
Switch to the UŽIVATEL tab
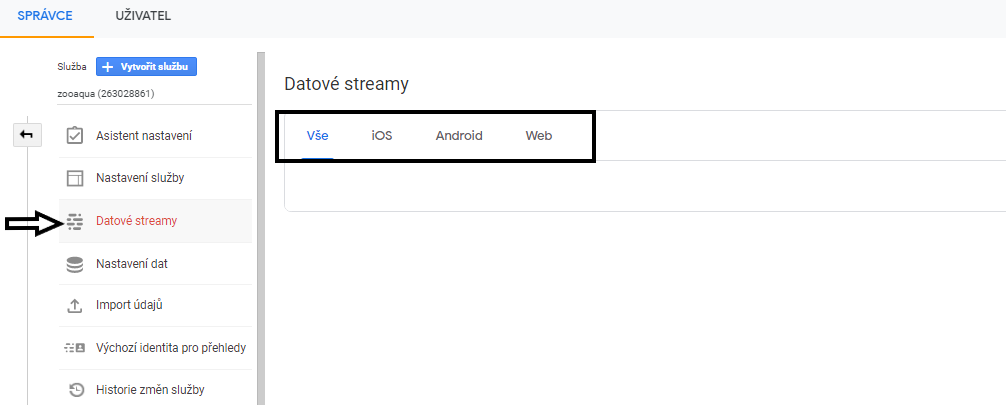click(x=143, y=16)
